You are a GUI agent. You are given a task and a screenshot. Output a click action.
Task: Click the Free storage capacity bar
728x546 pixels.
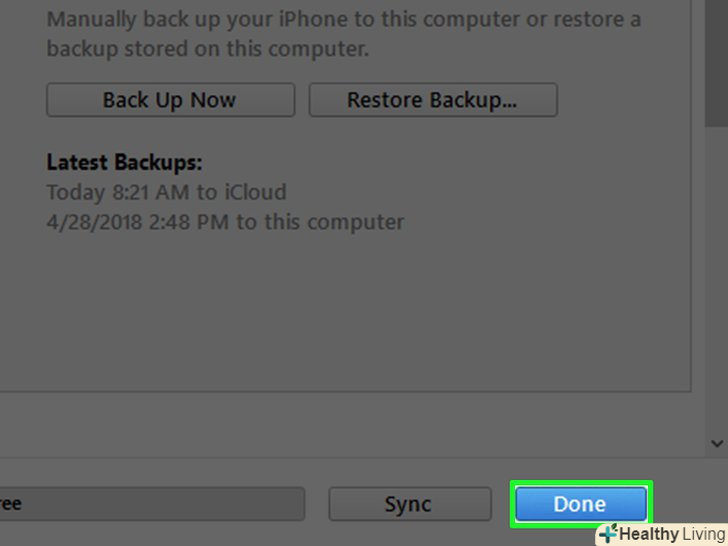pos(150,504)
